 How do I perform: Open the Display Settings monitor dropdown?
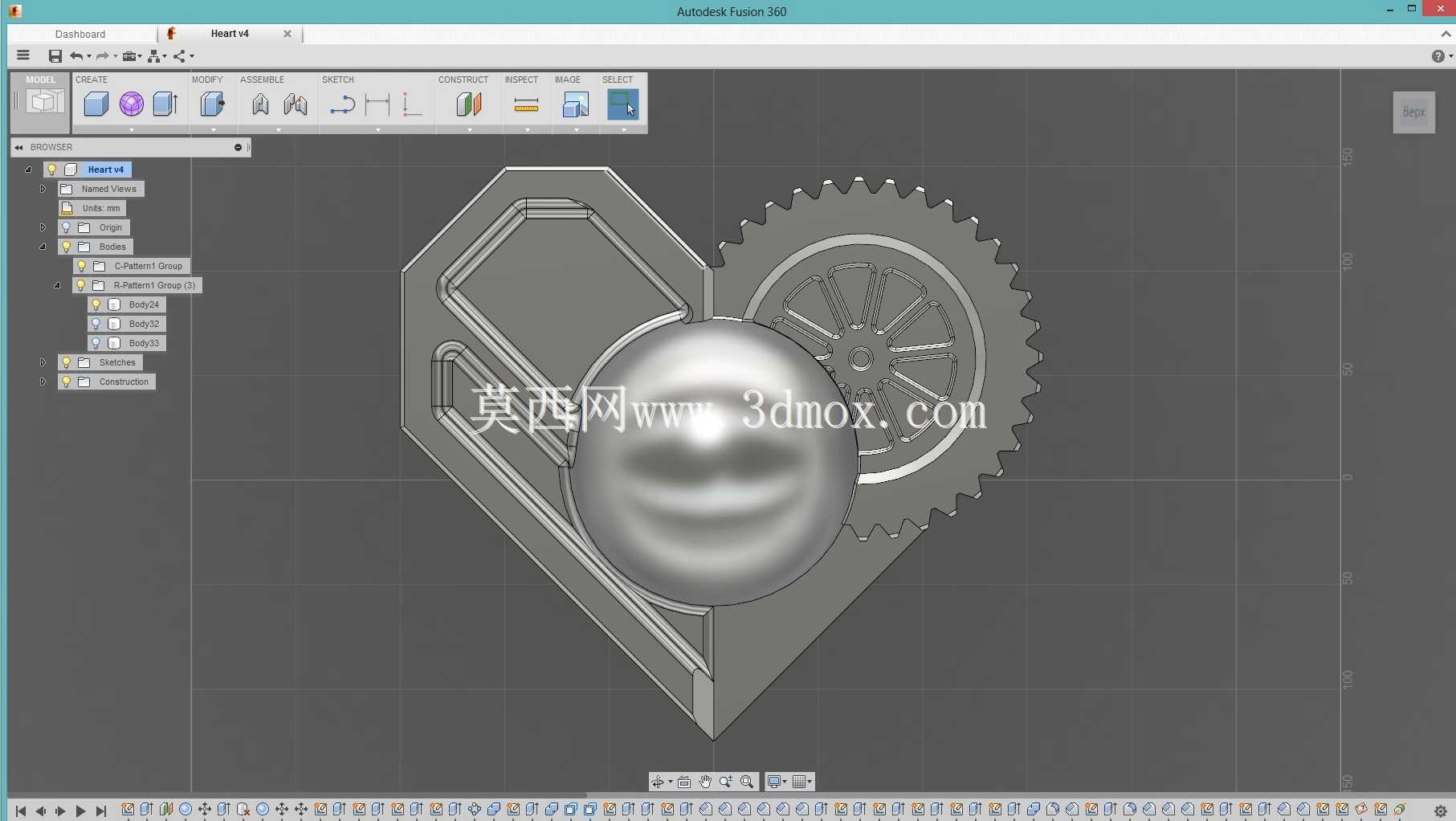pos(777,782)
